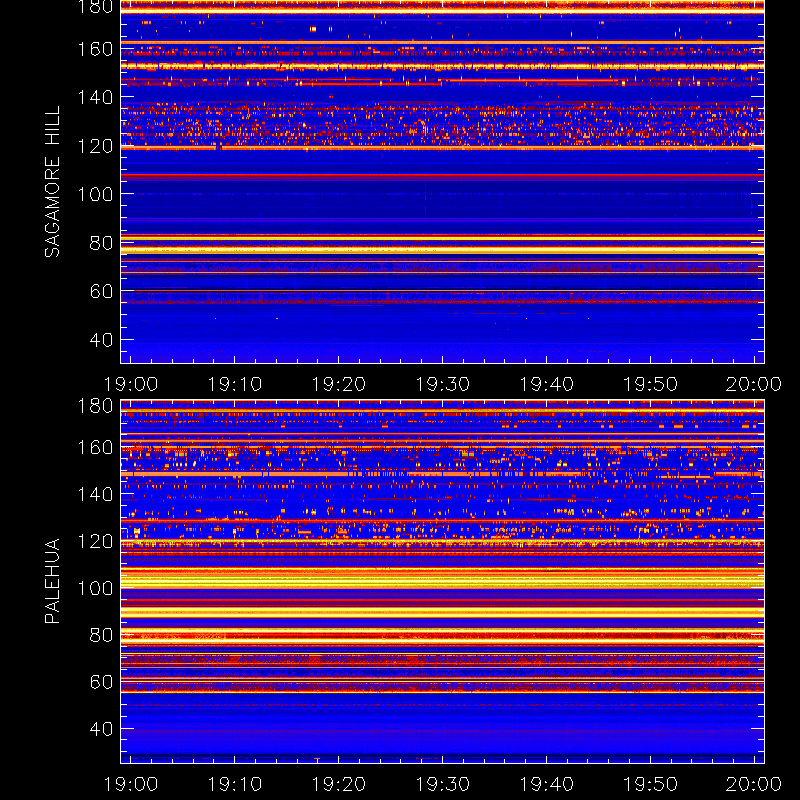
Task: Select frequency label 160 on Sagamore Hill plot
Action: coord(95,49)
